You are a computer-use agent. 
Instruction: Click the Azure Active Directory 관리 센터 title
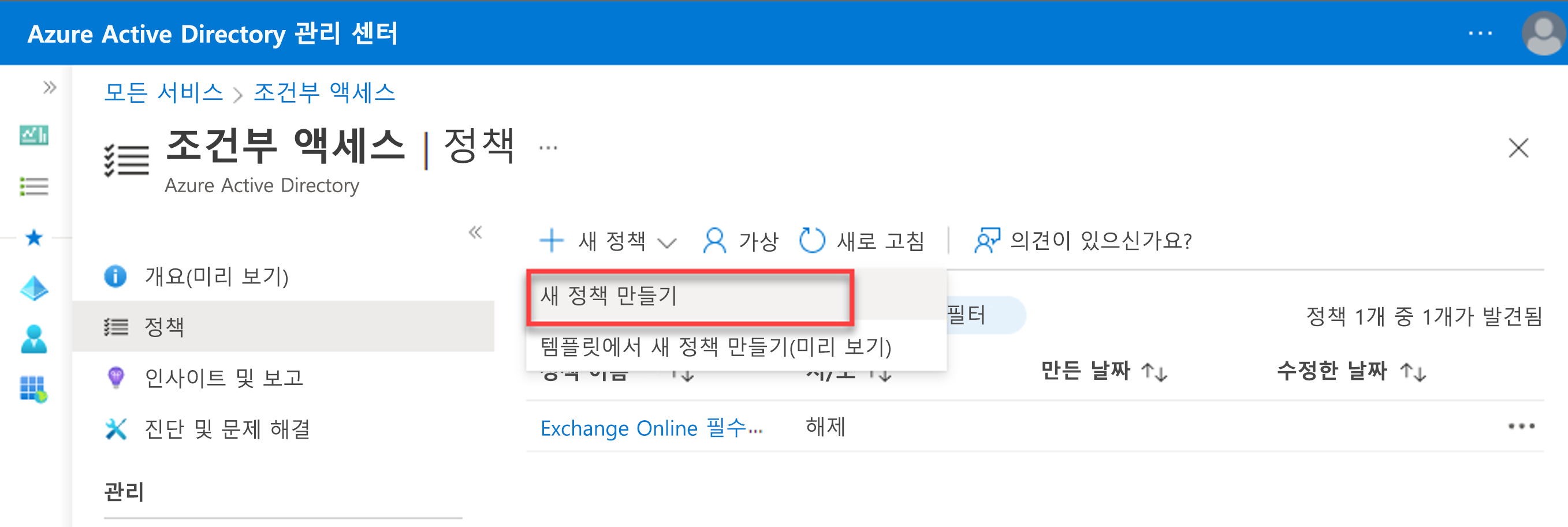213,33
